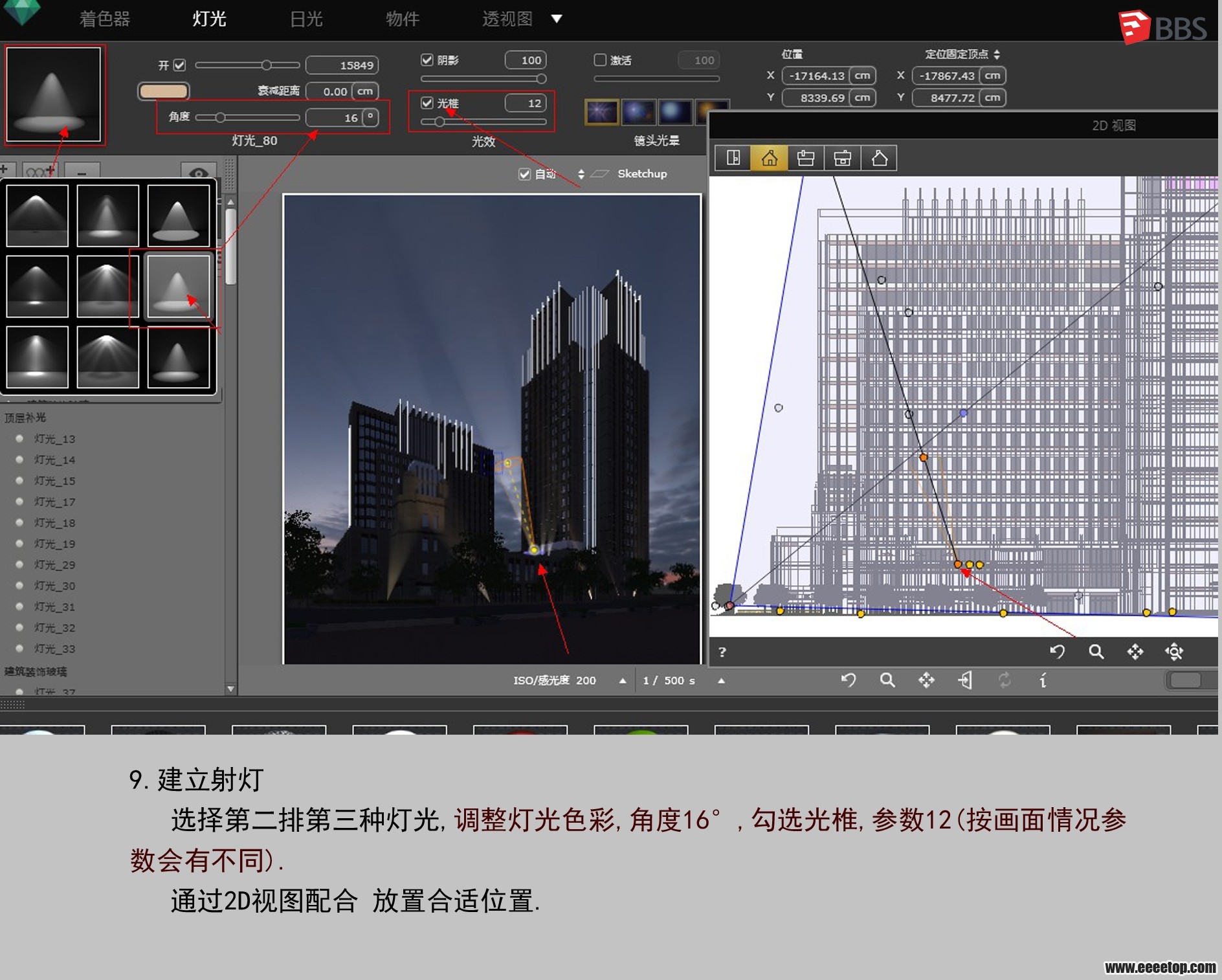
Task: Click the position Y field 8339.69
Action: tap(816, 98)
